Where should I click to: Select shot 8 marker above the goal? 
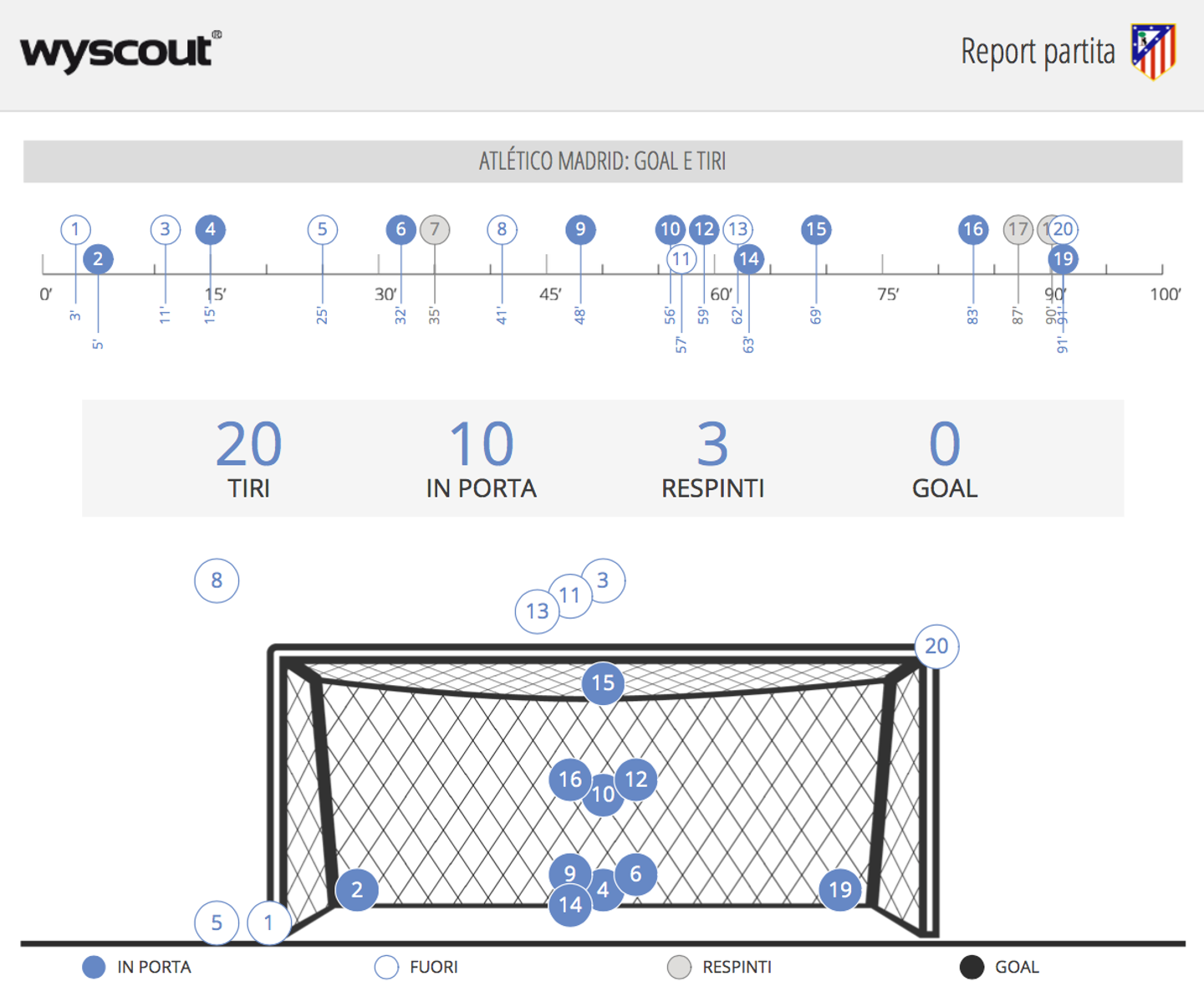217,580
